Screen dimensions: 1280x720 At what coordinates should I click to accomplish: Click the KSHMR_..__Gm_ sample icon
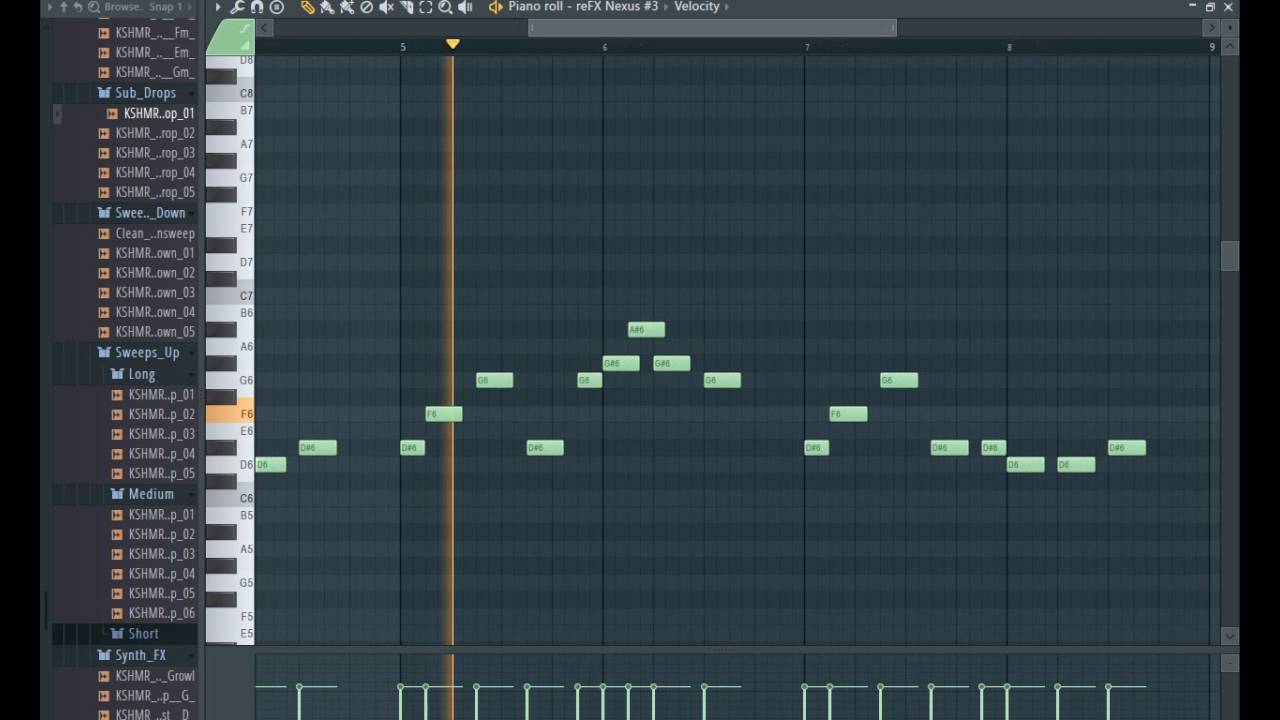(x=104, y=72)
